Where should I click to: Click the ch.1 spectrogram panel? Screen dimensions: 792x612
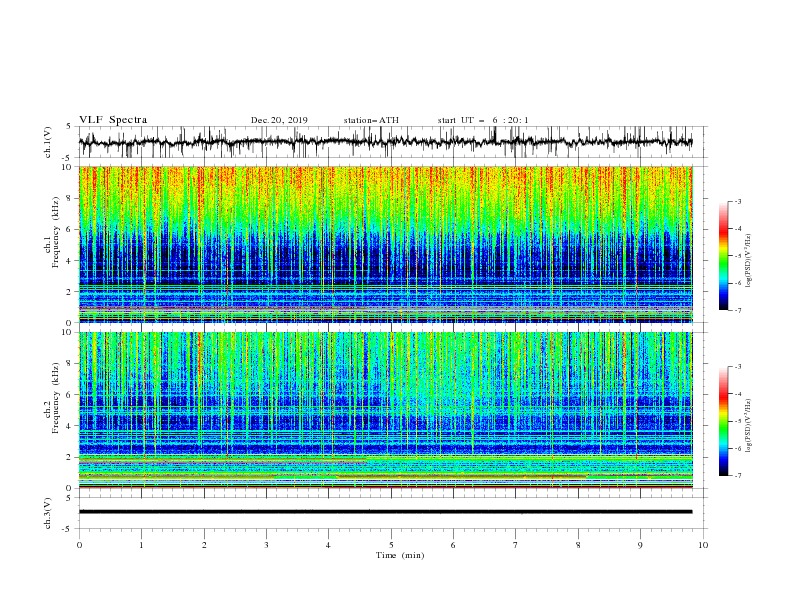(386, 244)
